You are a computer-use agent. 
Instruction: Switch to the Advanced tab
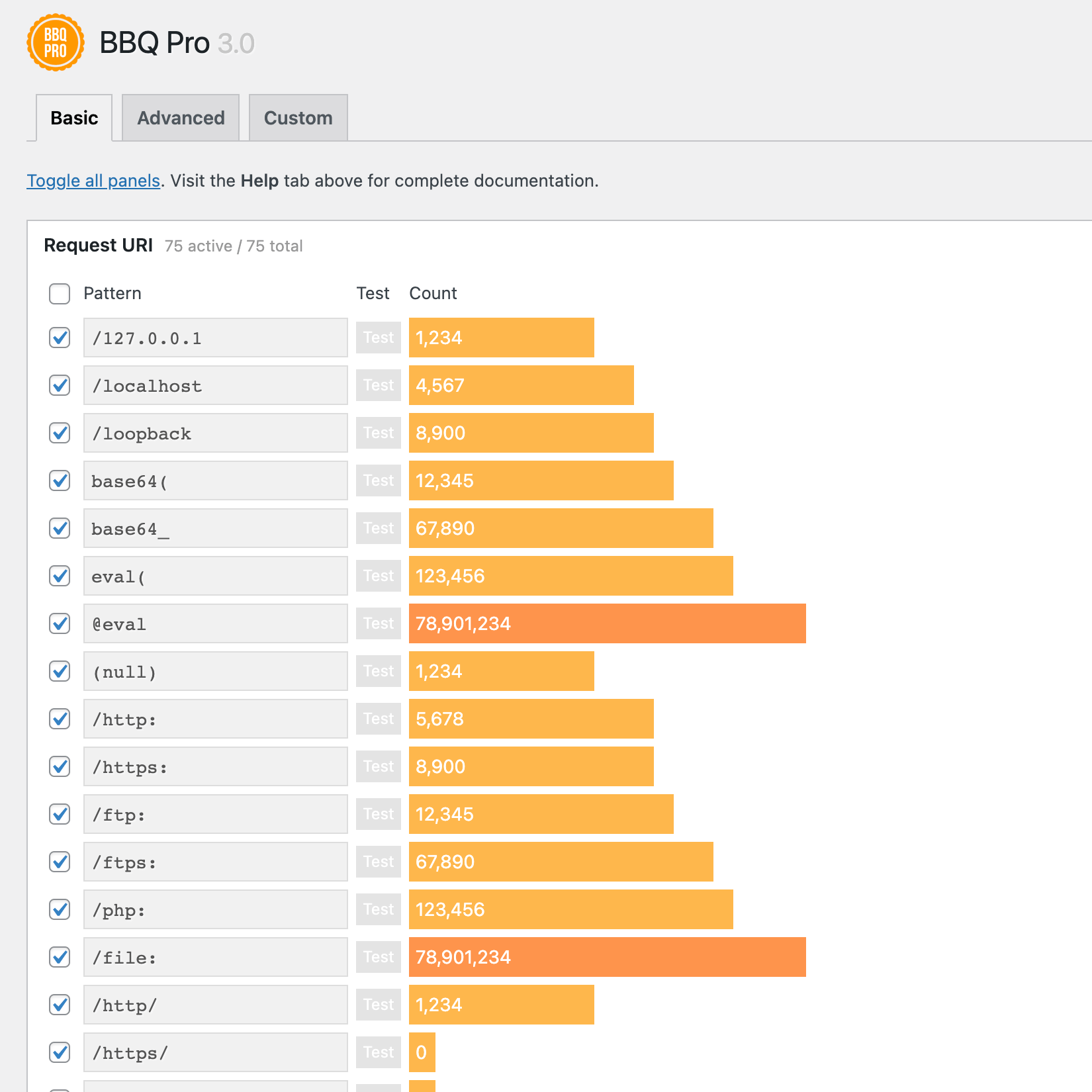coord(181,118)
